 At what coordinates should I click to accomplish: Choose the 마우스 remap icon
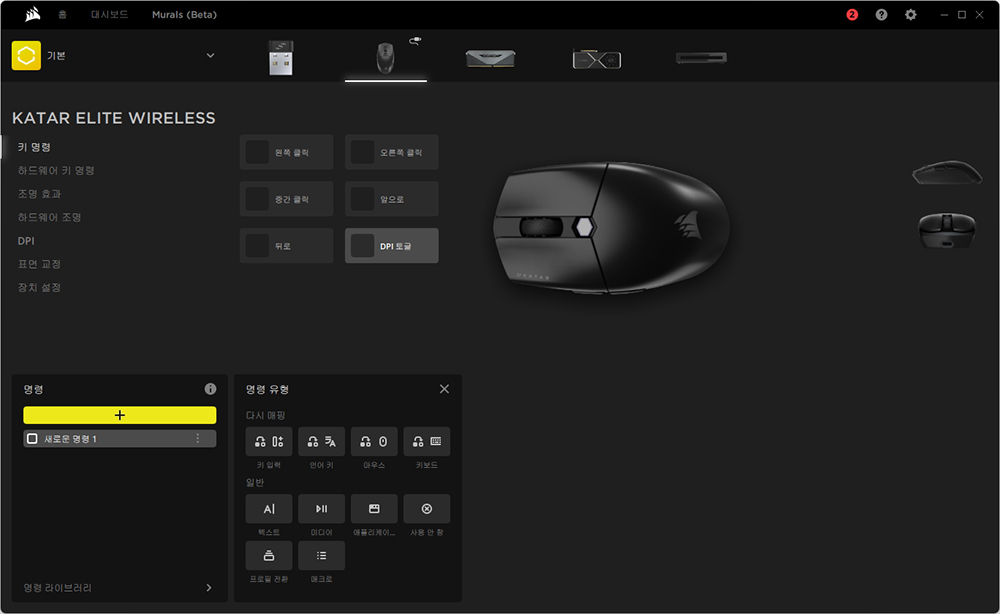click(x=374, y=441)
